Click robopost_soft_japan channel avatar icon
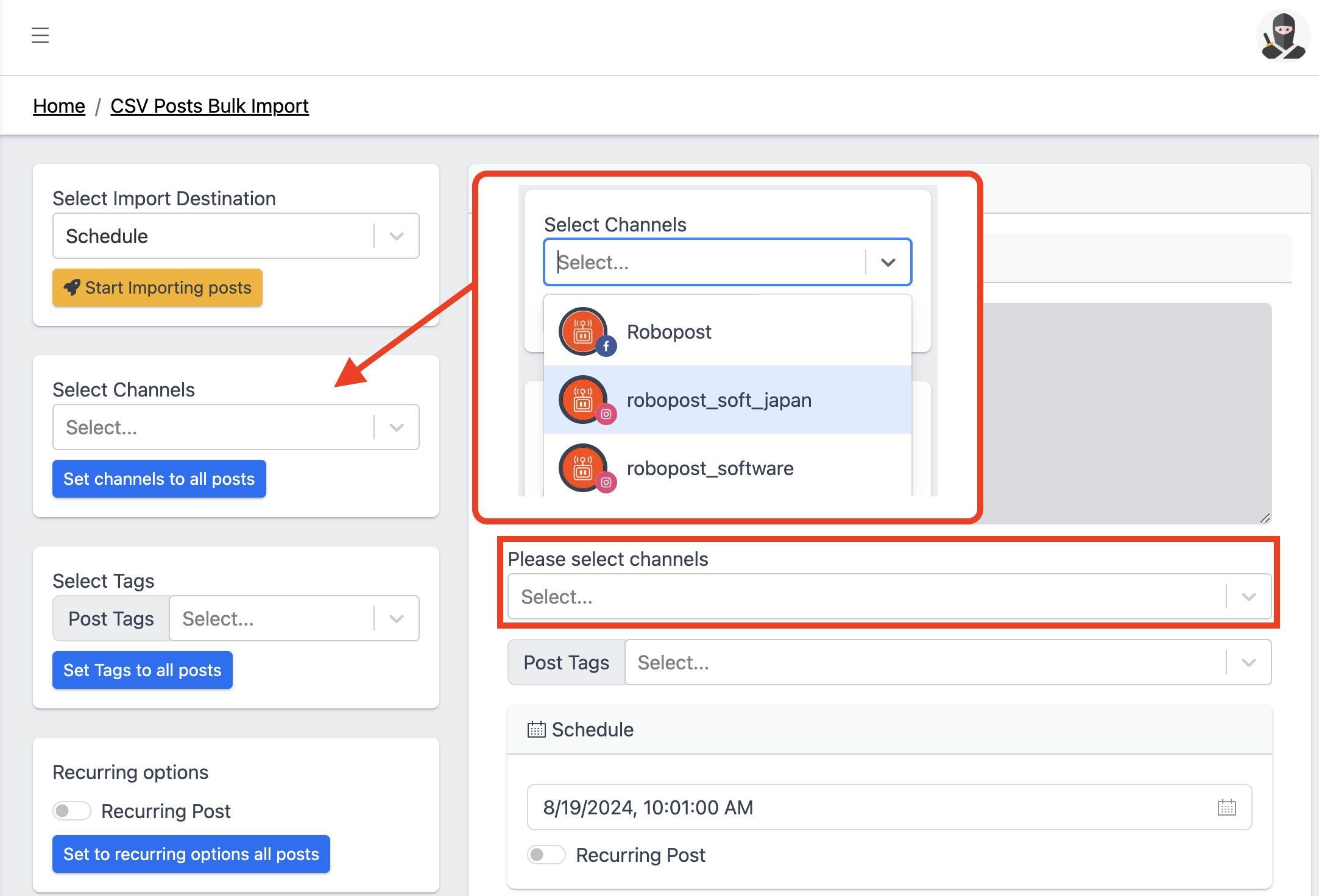 [x=584, y=400]
